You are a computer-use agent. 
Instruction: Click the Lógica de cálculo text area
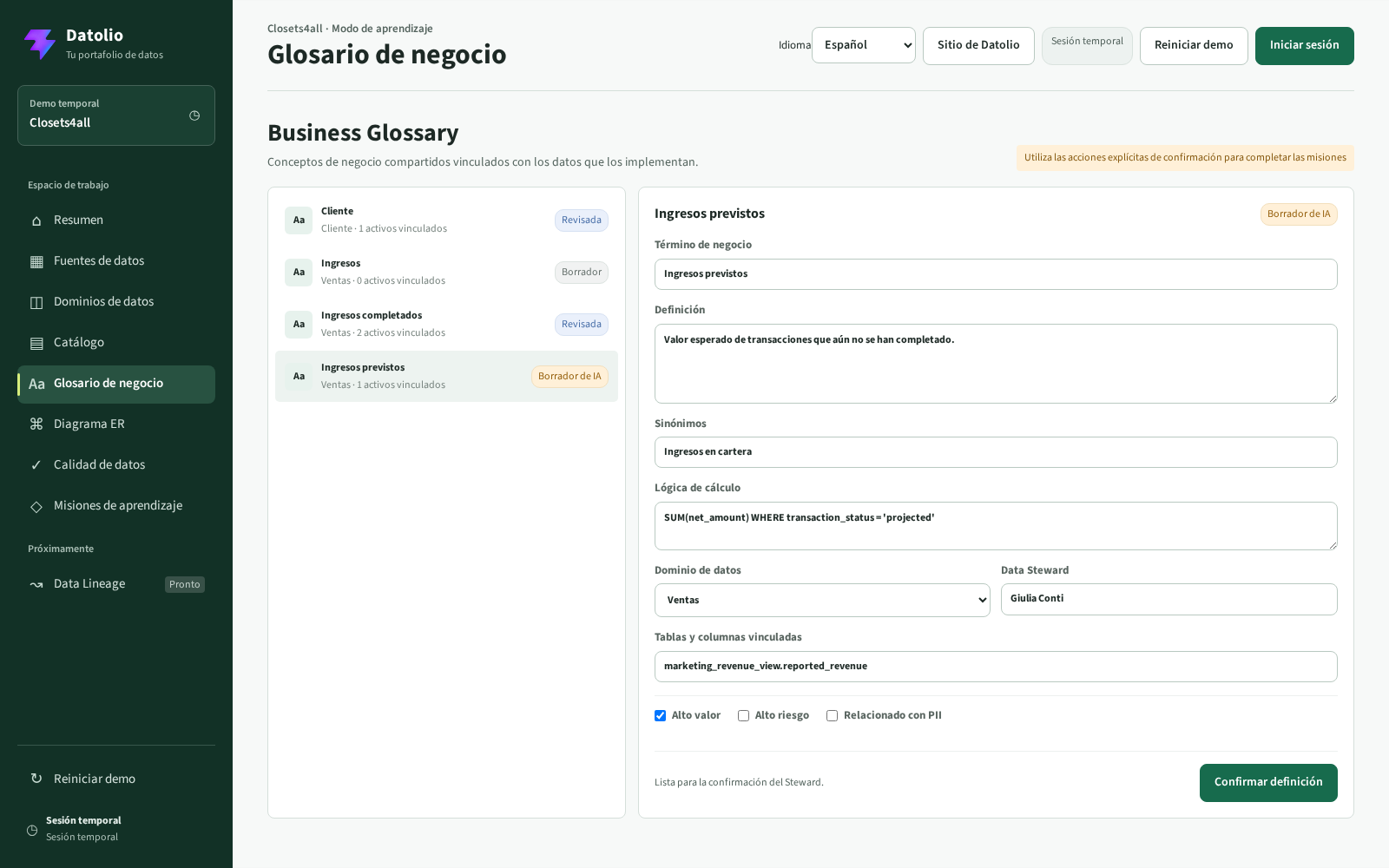tap(996, 526)
